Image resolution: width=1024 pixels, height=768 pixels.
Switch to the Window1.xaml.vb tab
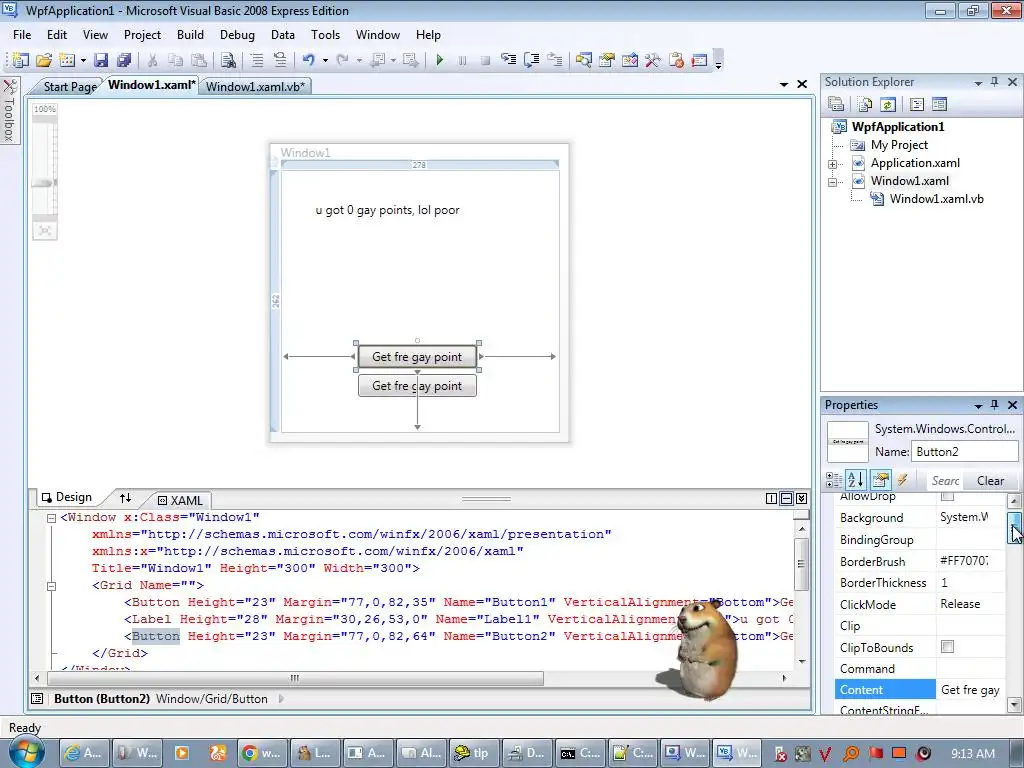click(x=256, y=86)
